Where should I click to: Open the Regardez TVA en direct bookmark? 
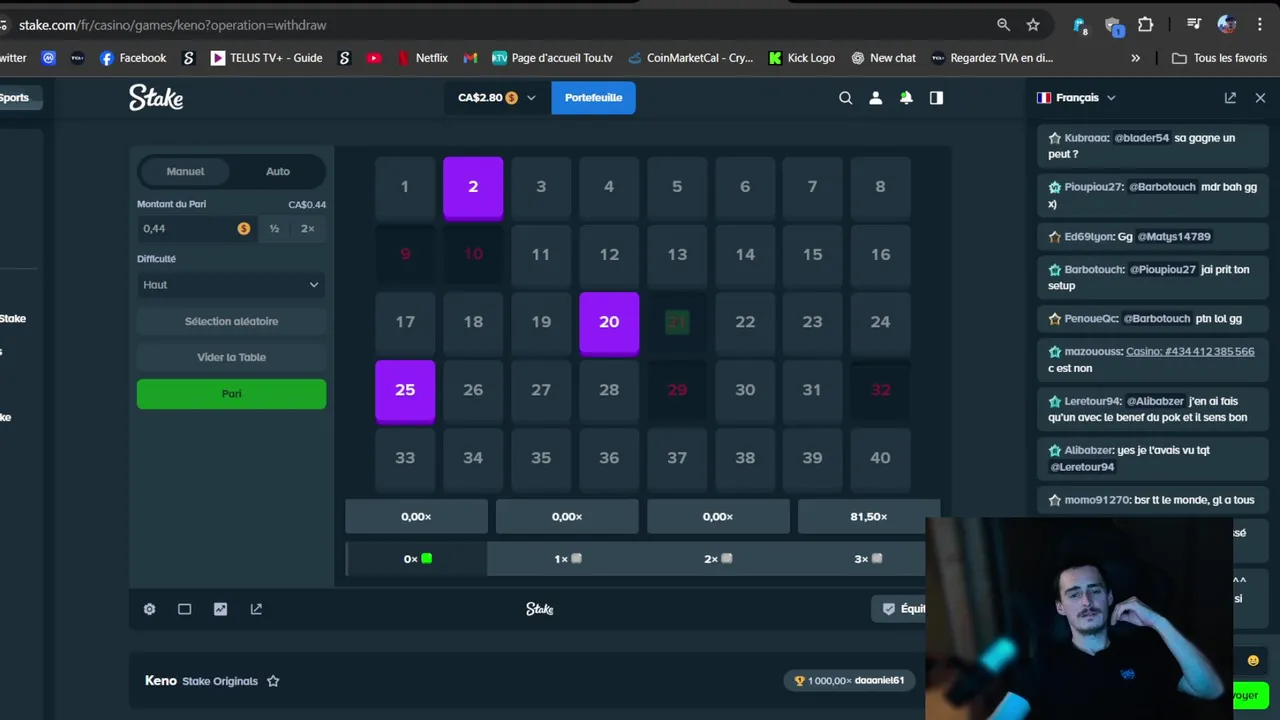click(x=992, y=58)
